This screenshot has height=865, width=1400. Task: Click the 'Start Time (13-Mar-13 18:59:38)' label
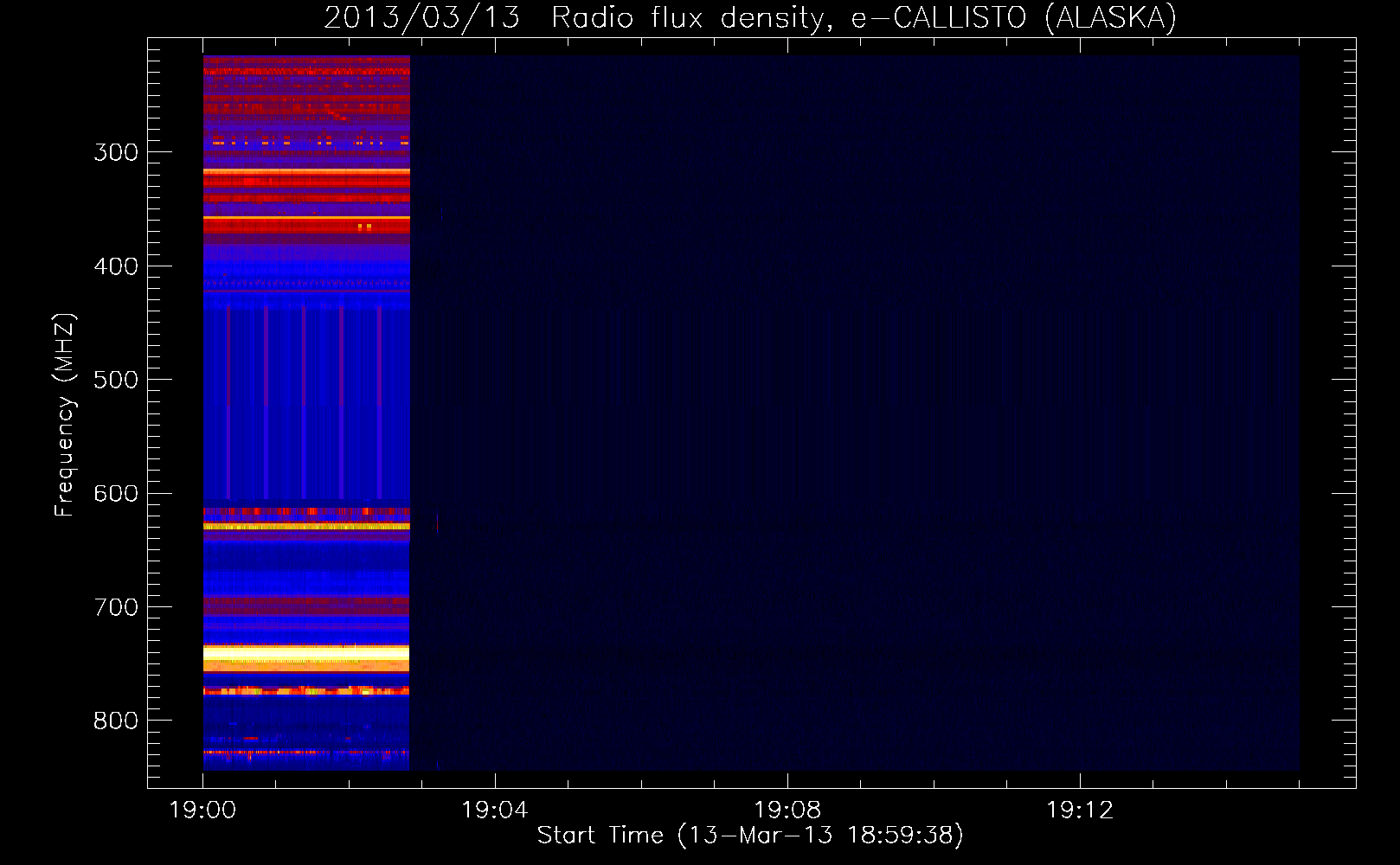750,836
